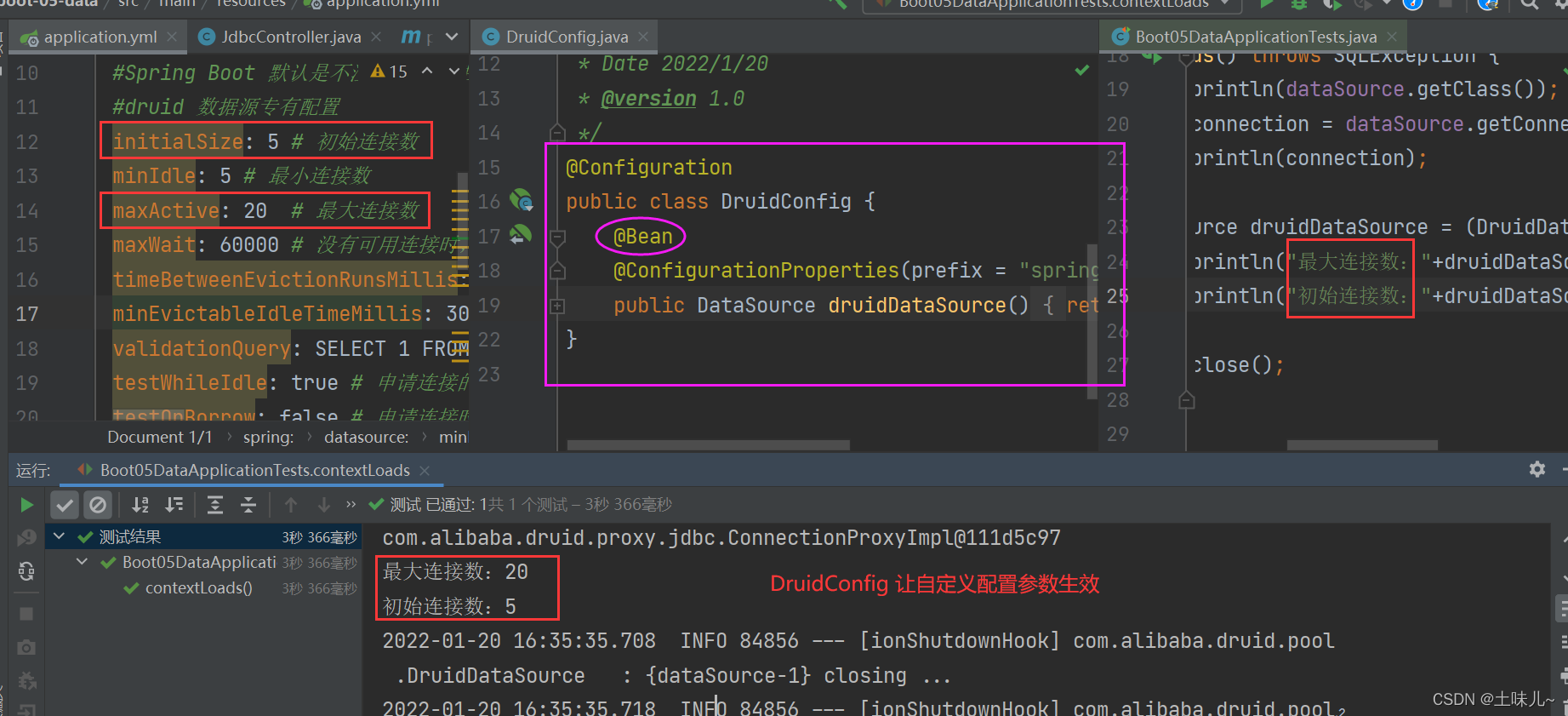This screenshot has width=1568, height=716.
Task: Switch to JdbcController.java editor tab
Action: (291, 37)
